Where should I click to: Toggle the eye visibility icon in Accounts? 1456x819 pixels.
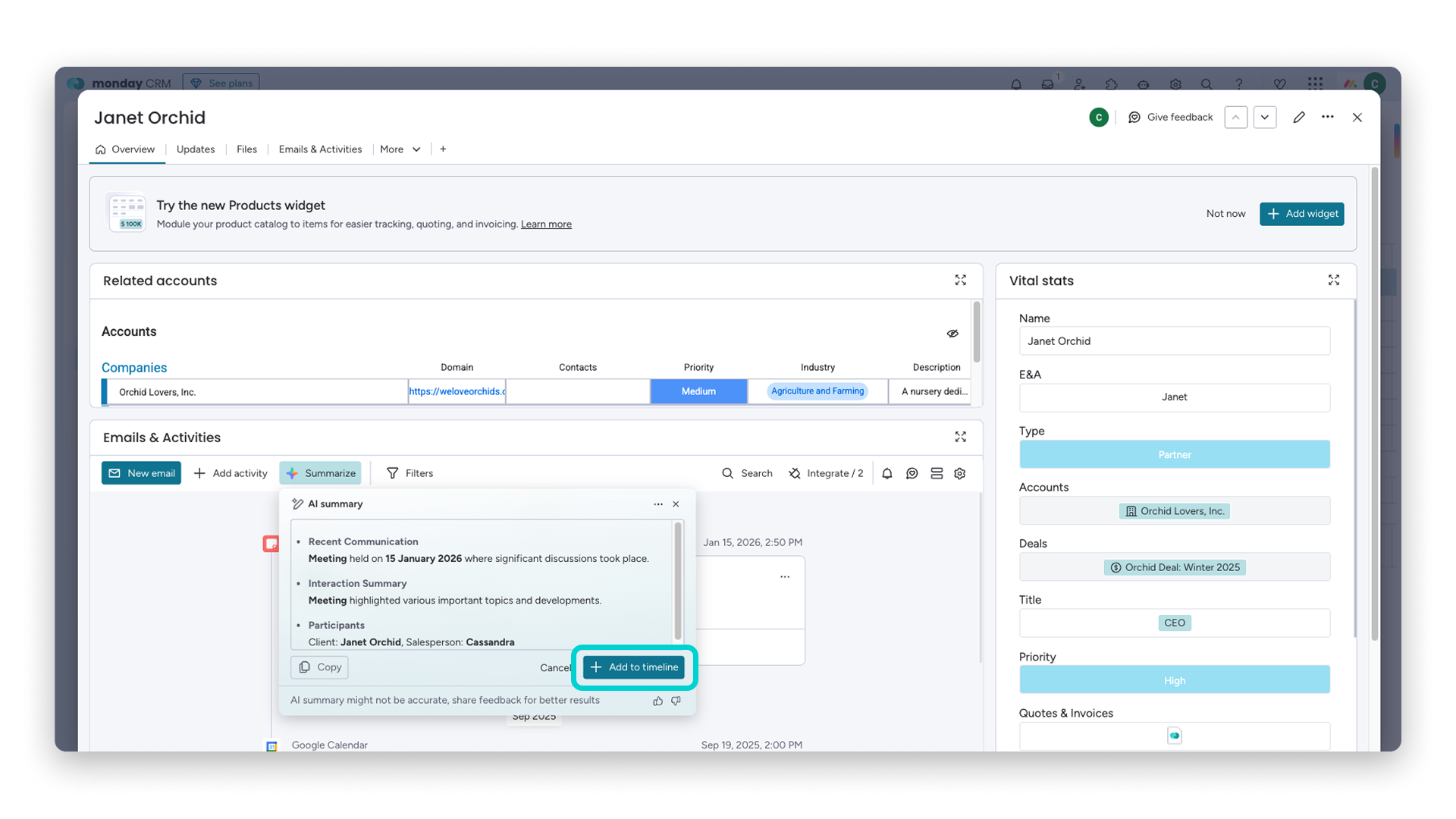click(952, 334)
